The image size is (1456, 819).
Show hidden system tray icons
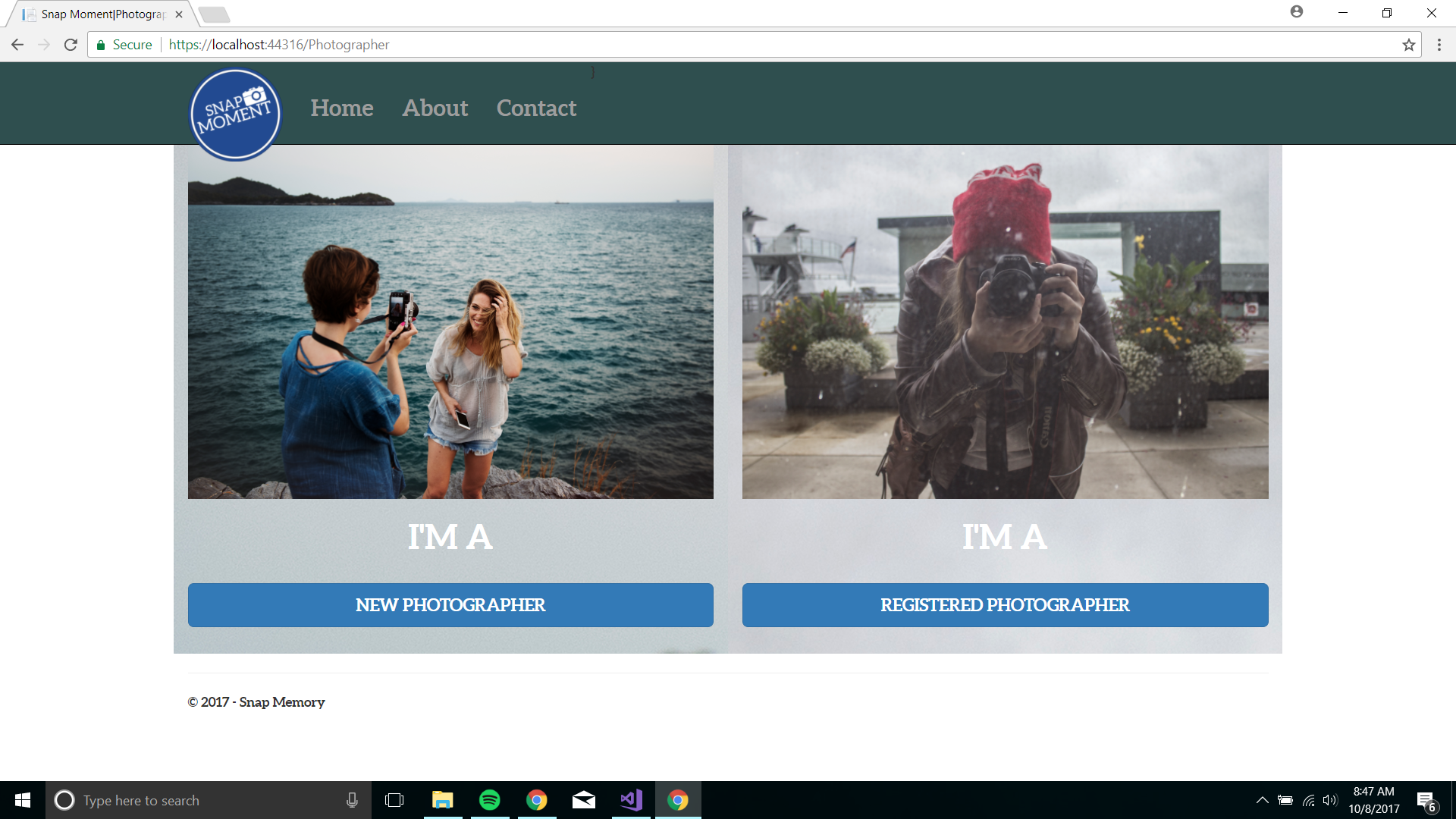coord(1262,800)
